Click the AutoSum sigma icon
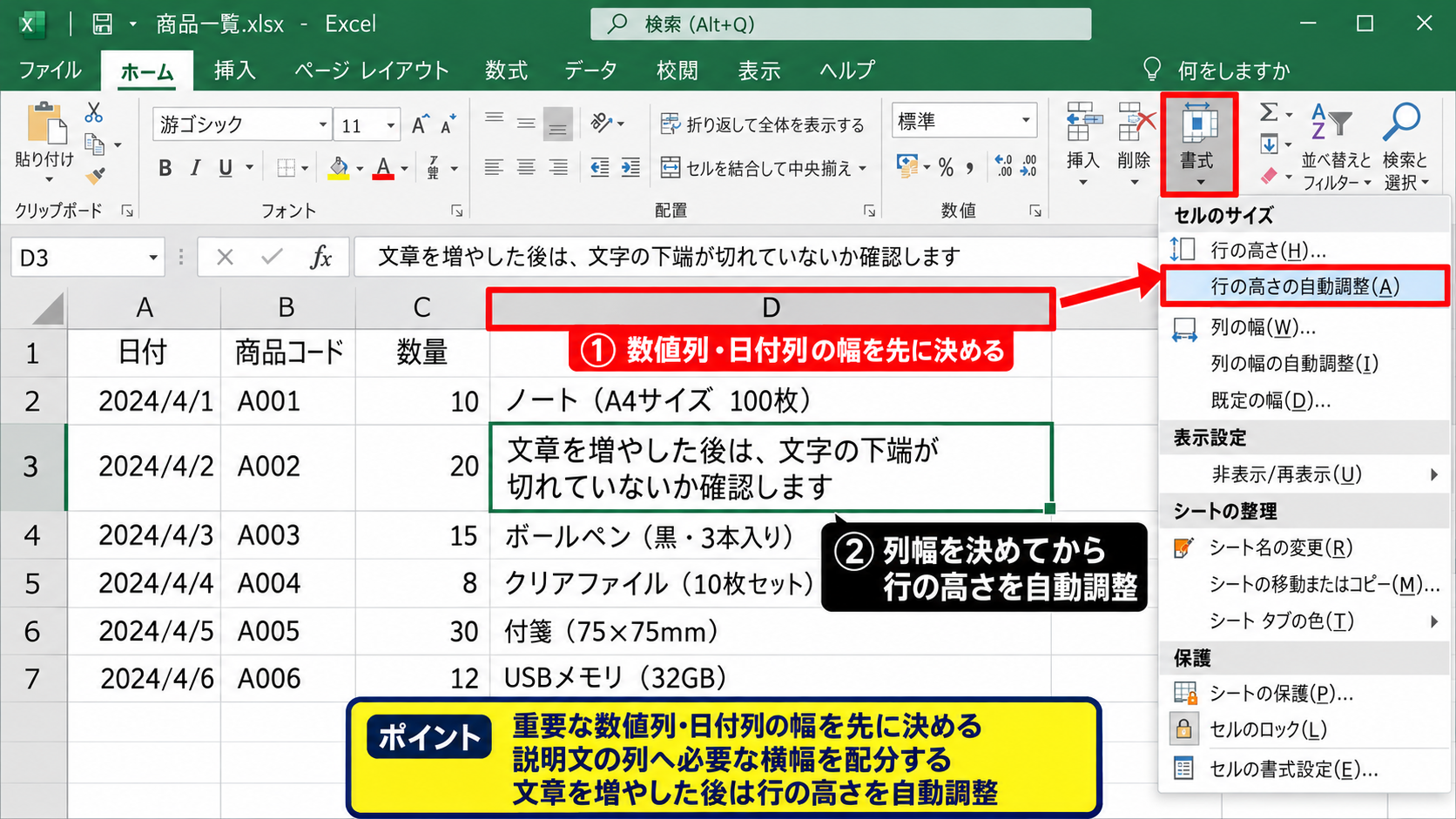The image size is (1456, 819). click(1269, 112)
